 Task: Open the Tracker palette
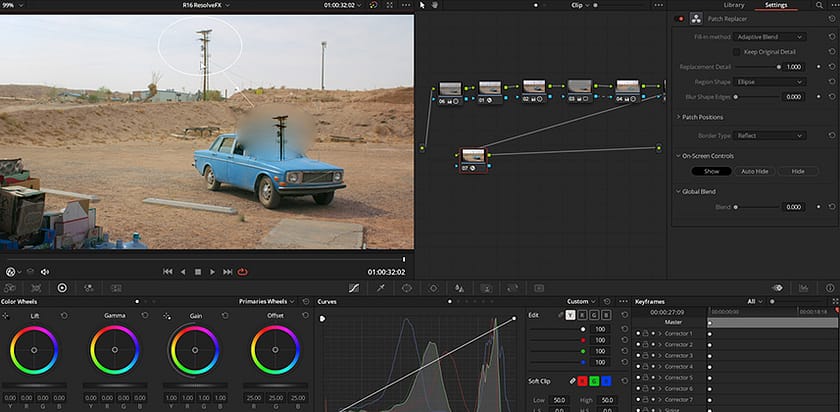(x=434, y=288)
